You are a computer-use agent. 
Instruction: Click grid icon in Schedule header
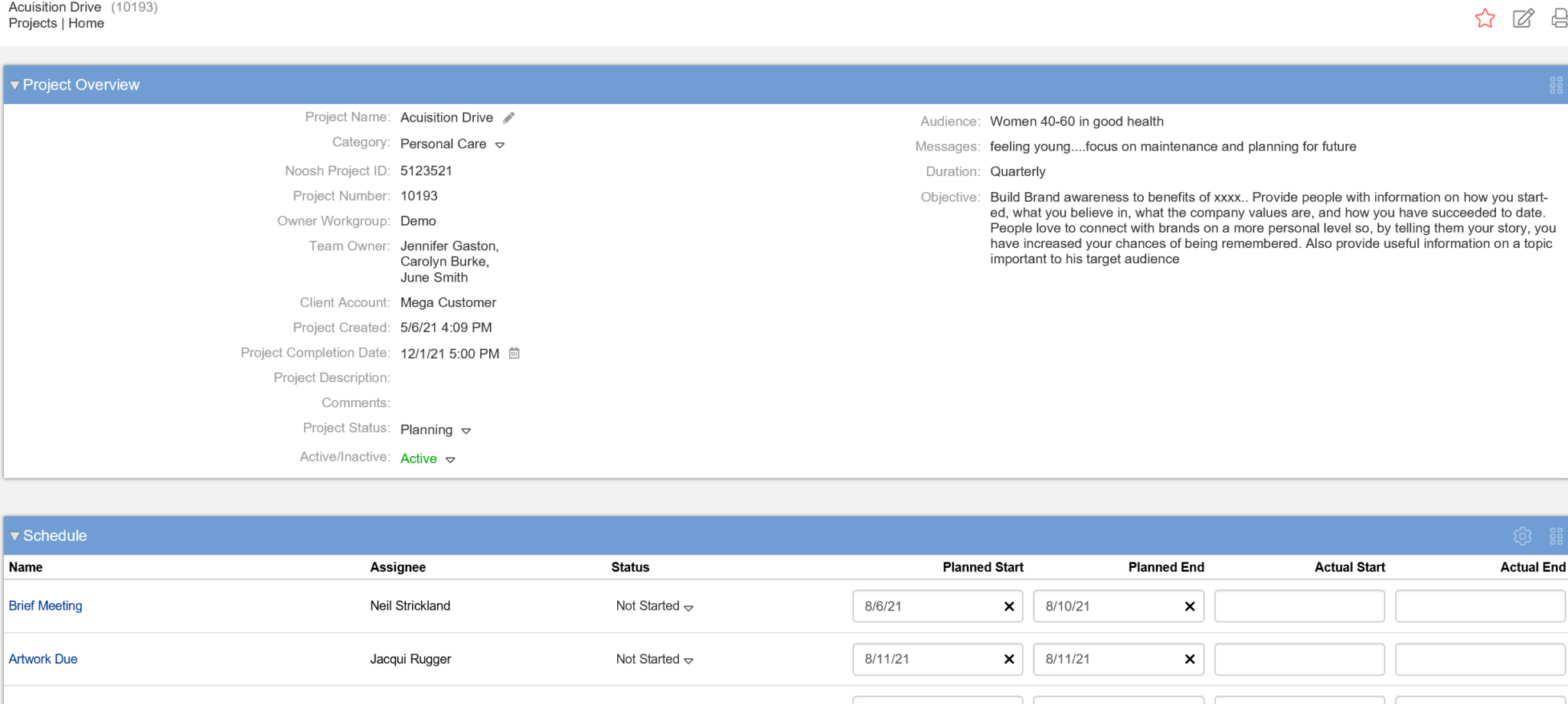[1556, 536]
